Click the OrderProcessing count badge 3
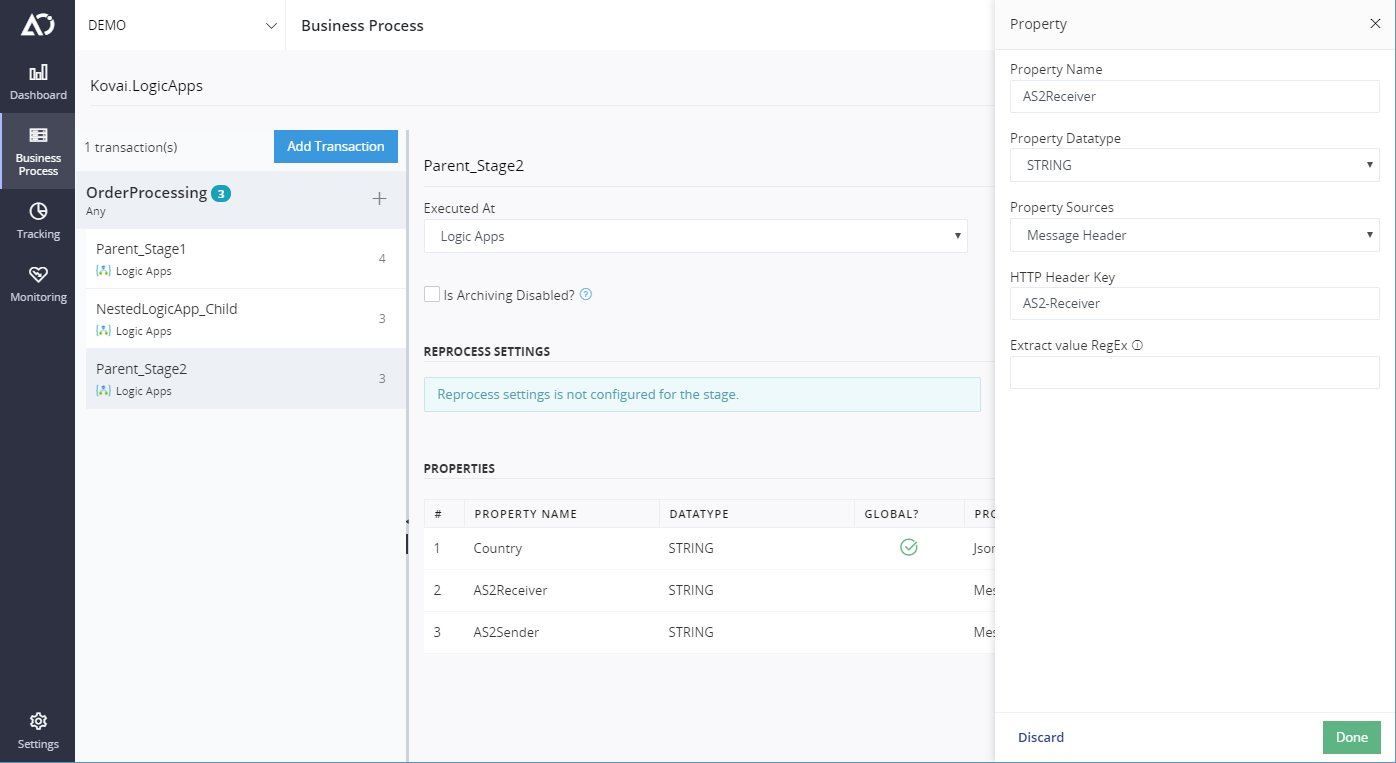The image size is (1396, 763). tap(221, 193)
